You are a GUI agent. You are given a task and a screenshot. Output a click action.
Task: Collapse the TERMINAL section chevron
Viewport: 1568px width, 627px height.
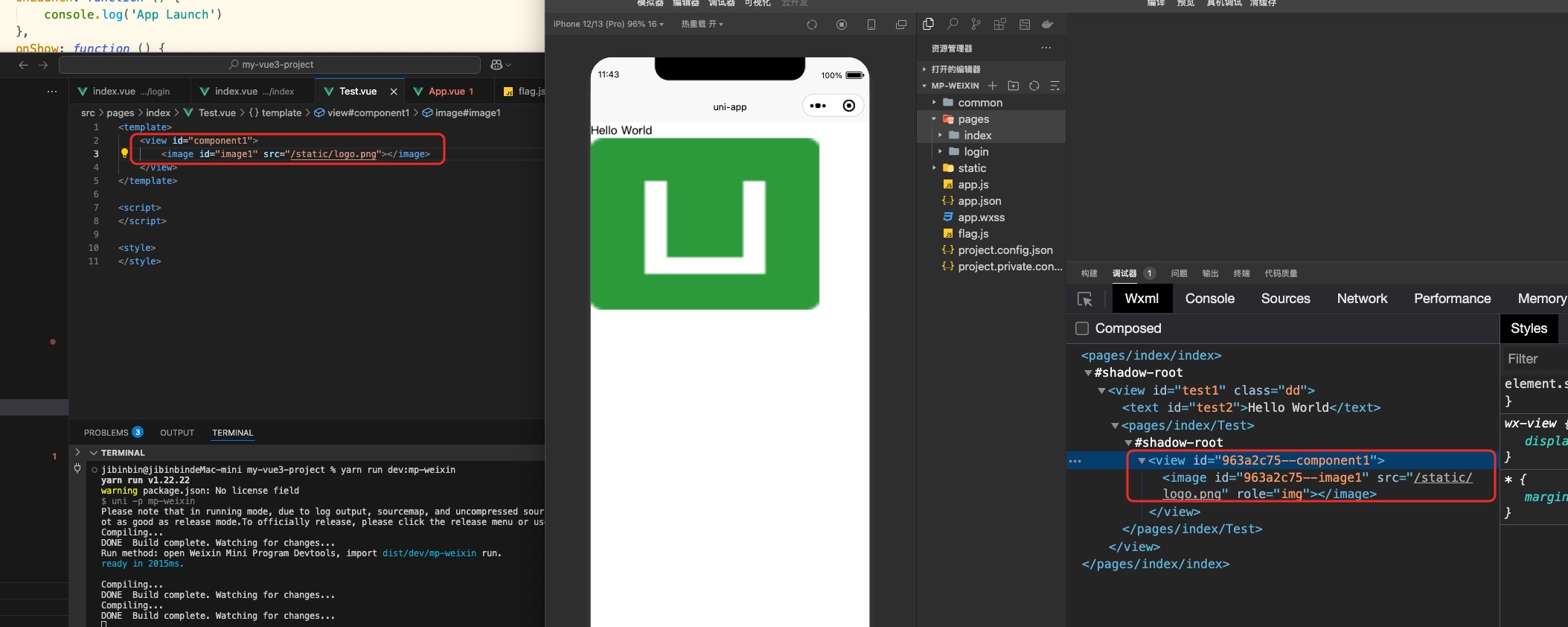click(94, 453)
